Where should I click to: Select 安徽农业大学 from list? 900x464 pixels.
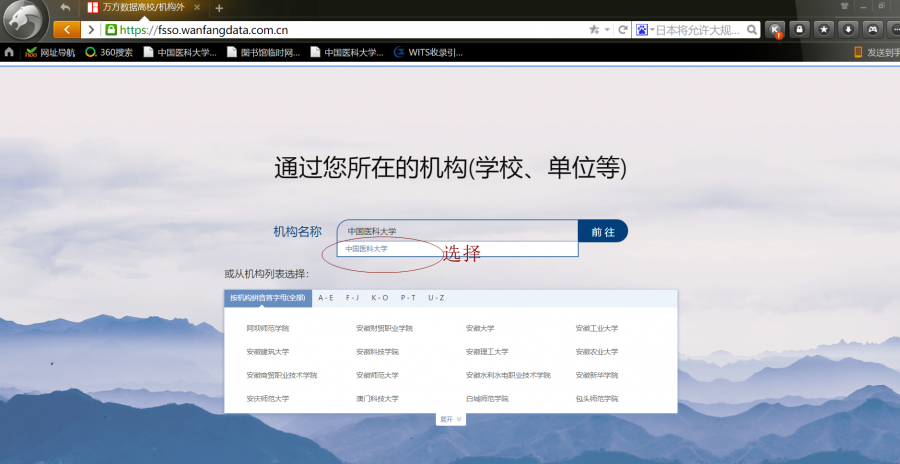point(597,351)
